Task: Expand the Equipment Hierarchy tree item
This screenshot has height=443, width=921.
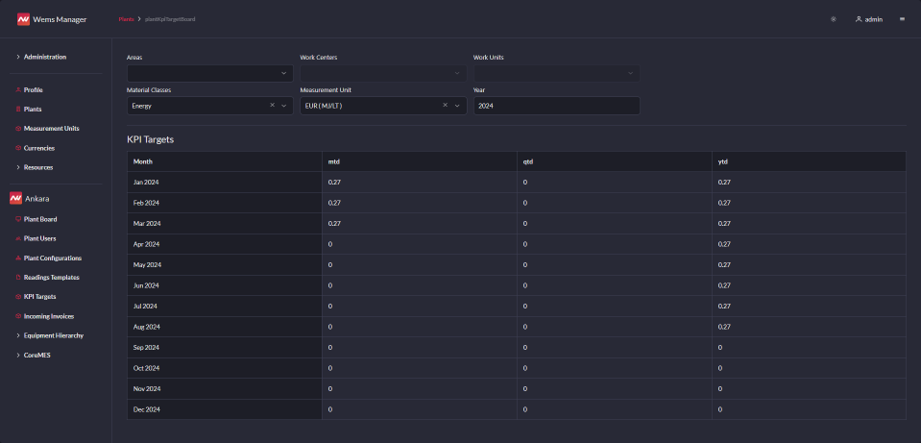Action: pyautogui.click(x=18, y=336)
